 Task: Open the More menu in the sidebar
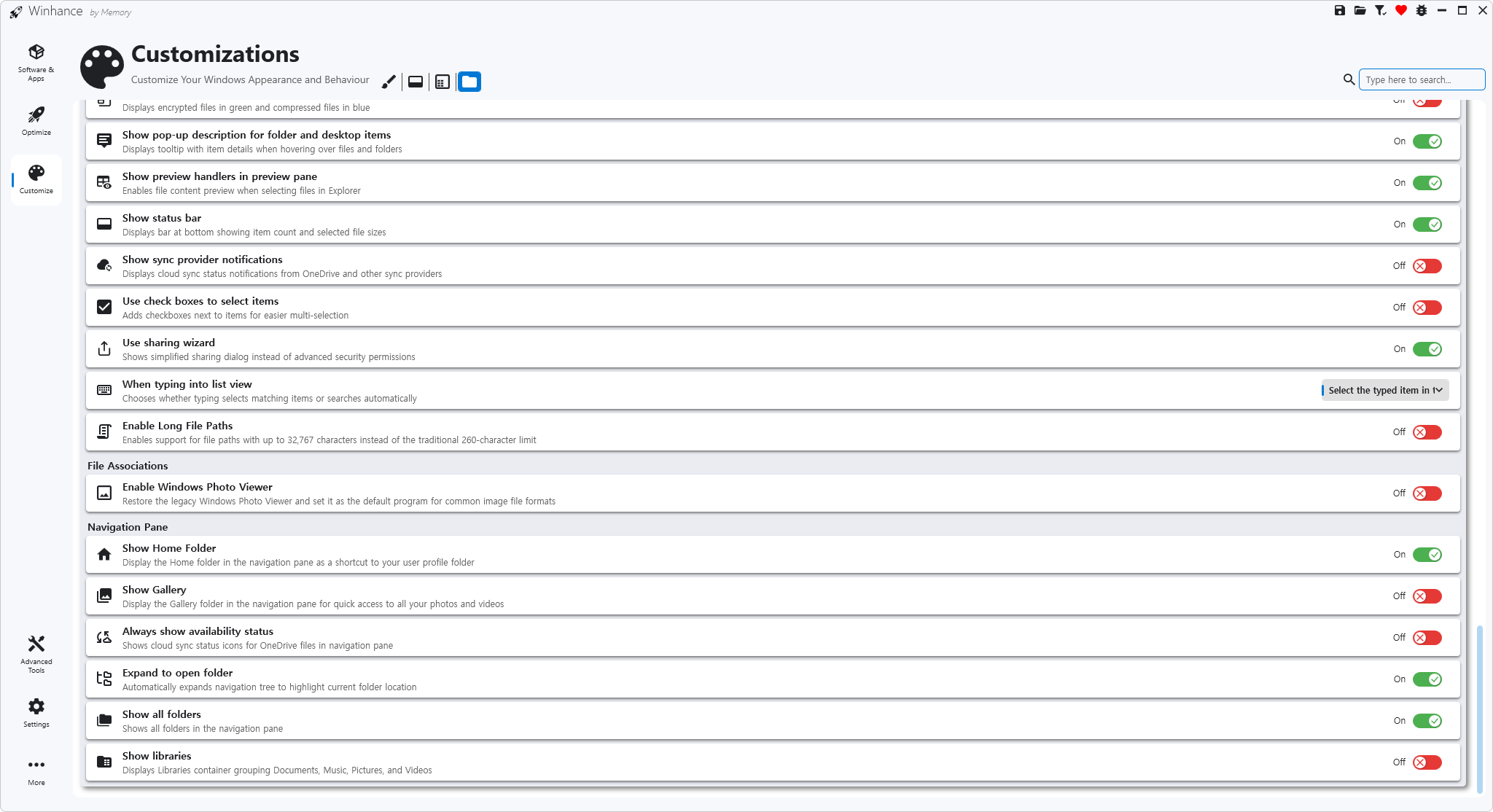click(x=36, y=771)
